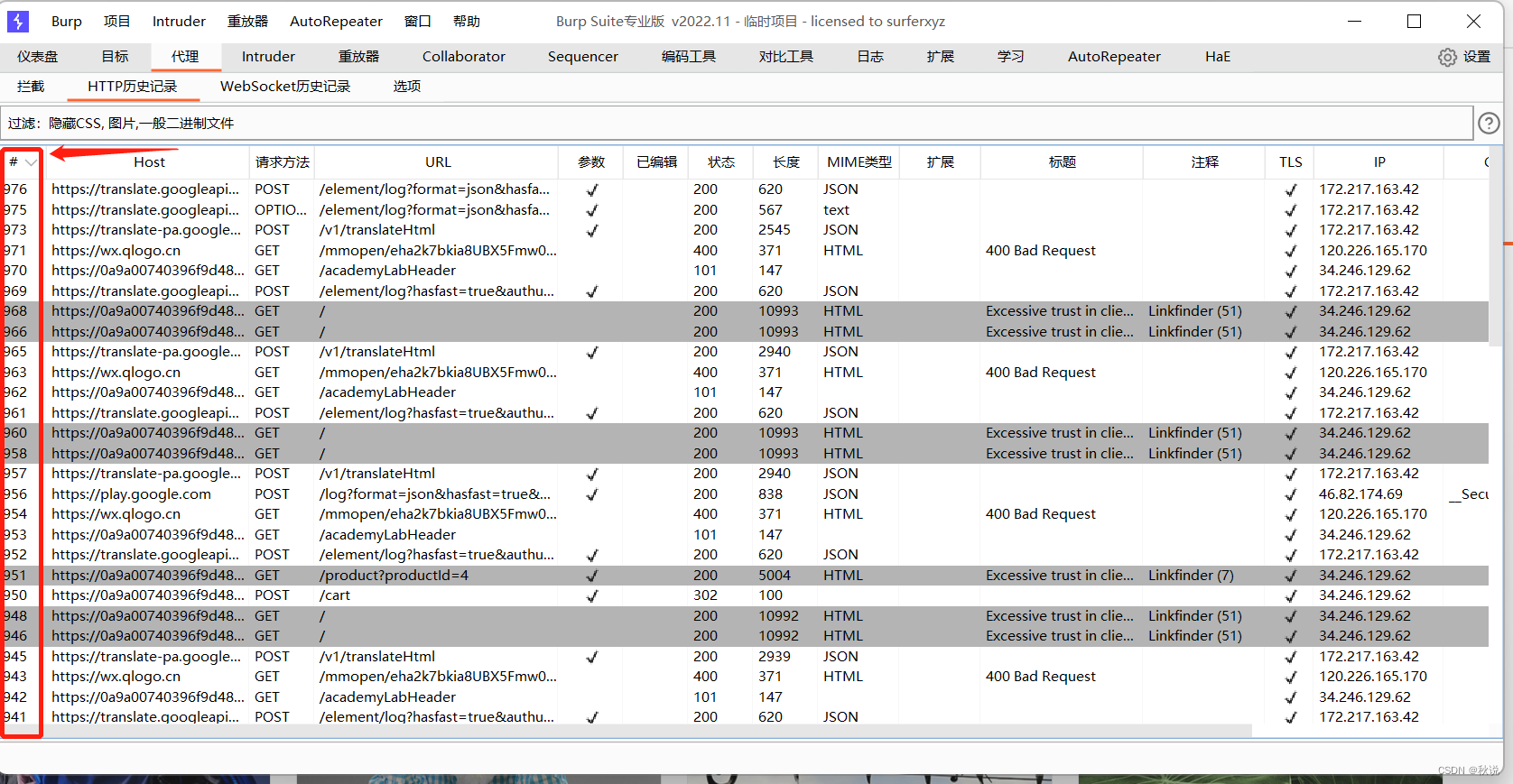Open the 学习 tab
Screen dimensions: 1513x784
1011,56
